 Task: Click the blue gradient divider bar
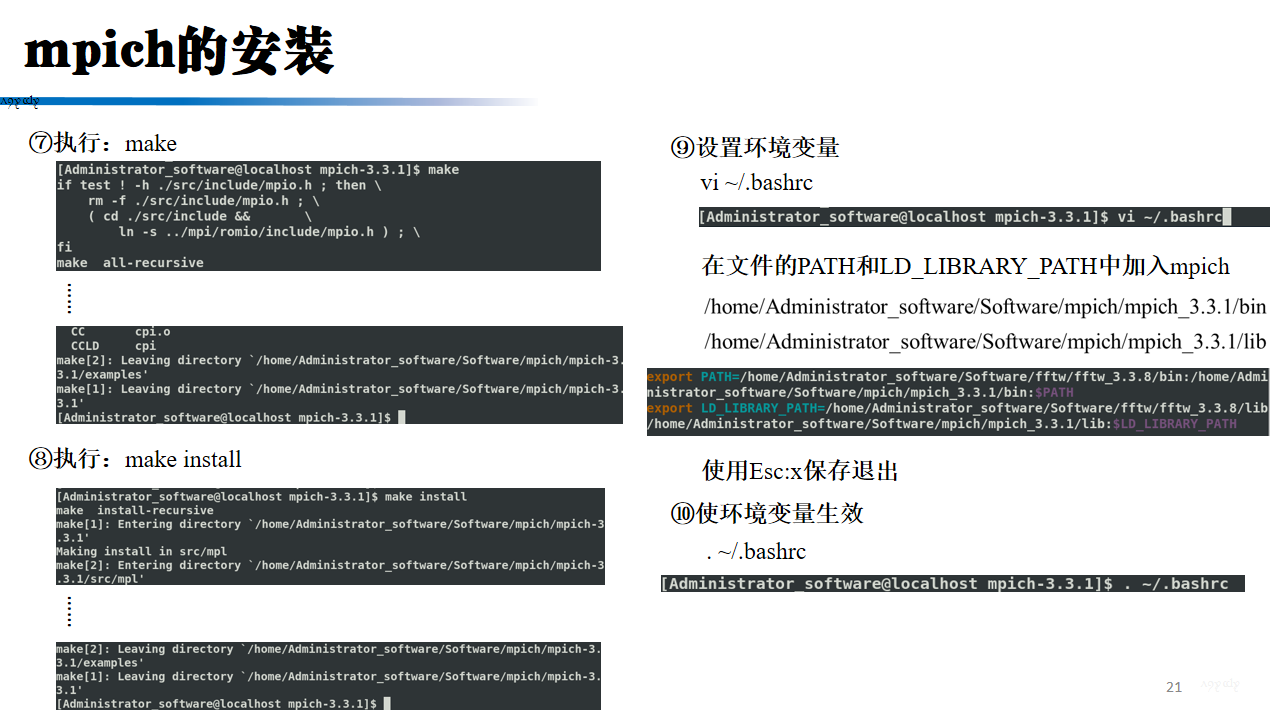[268, 101]
